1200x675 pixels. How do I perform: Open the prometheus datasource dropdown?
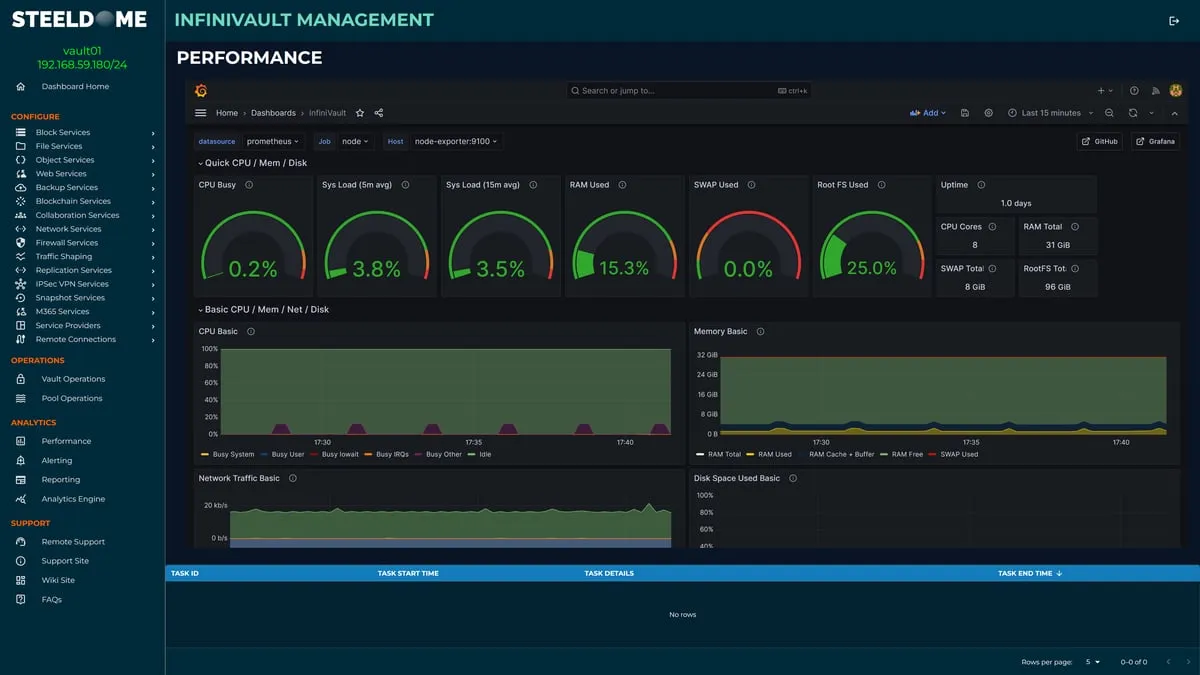pos(273,141)
